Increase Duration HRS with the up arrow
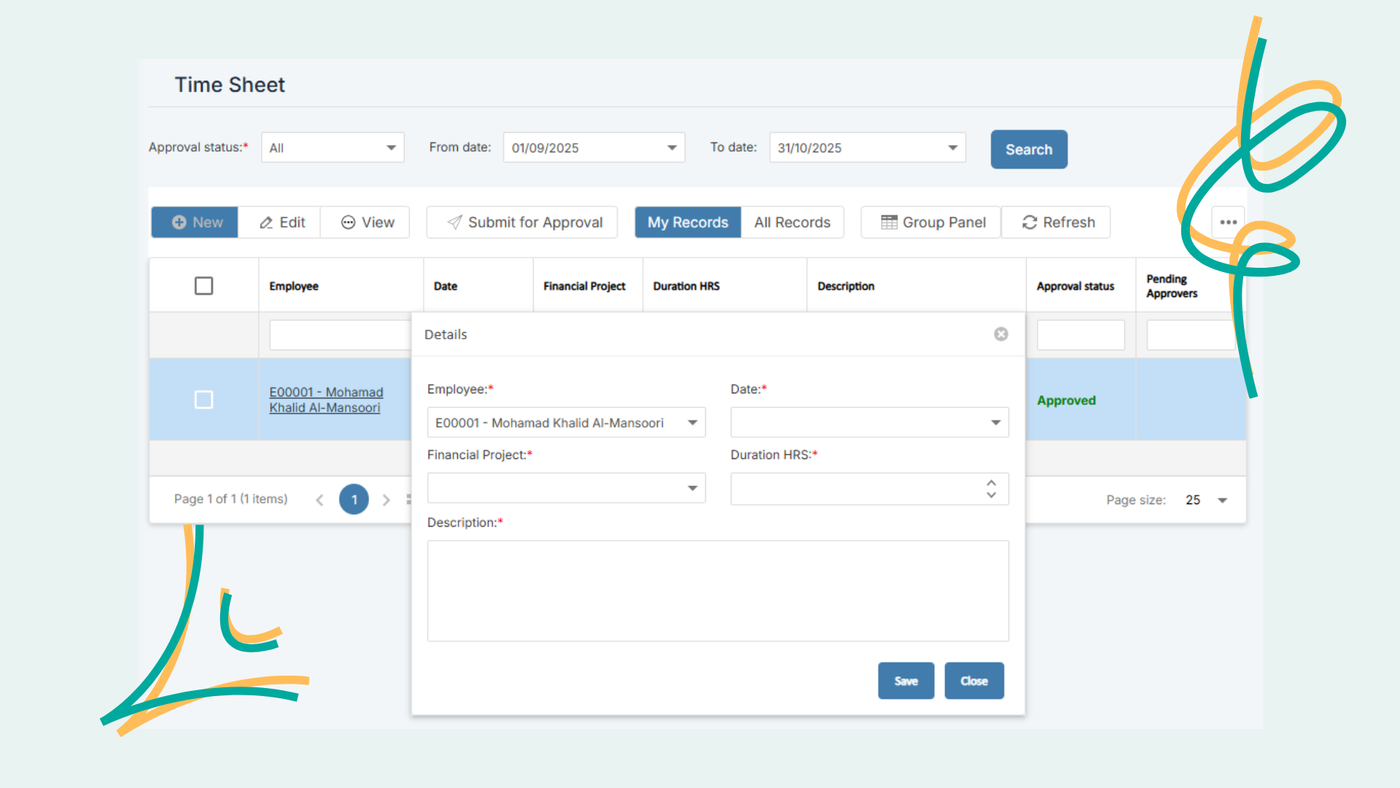1400x788 pixels. pos(991,482)
